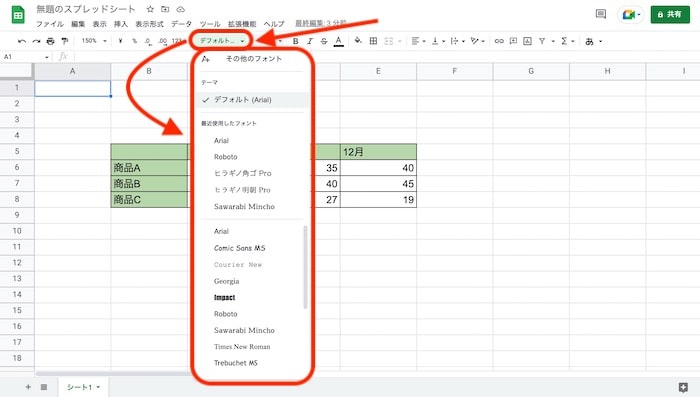
Task: Toggle italic formatting
Action: (x=310, y=41)
